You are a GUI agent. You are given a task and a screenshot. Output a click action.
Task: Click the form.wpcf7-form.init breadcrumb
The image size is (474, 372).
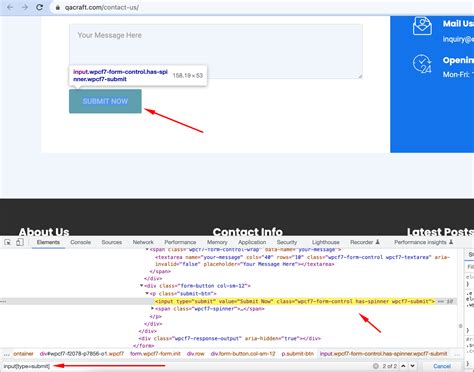155,354
